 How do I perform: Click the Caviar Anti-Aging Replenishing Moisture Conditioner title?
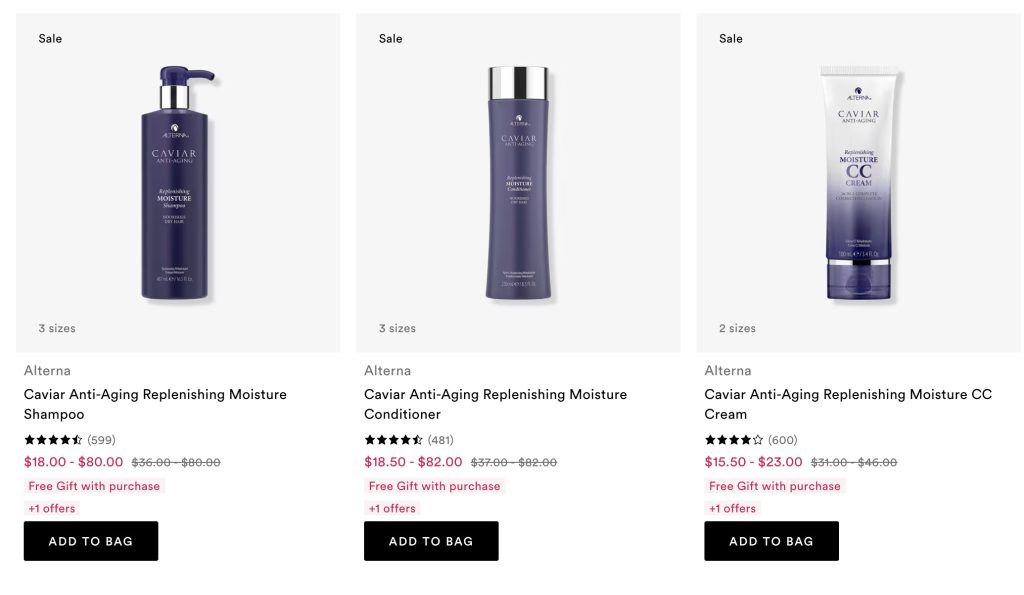pos(495,404)
